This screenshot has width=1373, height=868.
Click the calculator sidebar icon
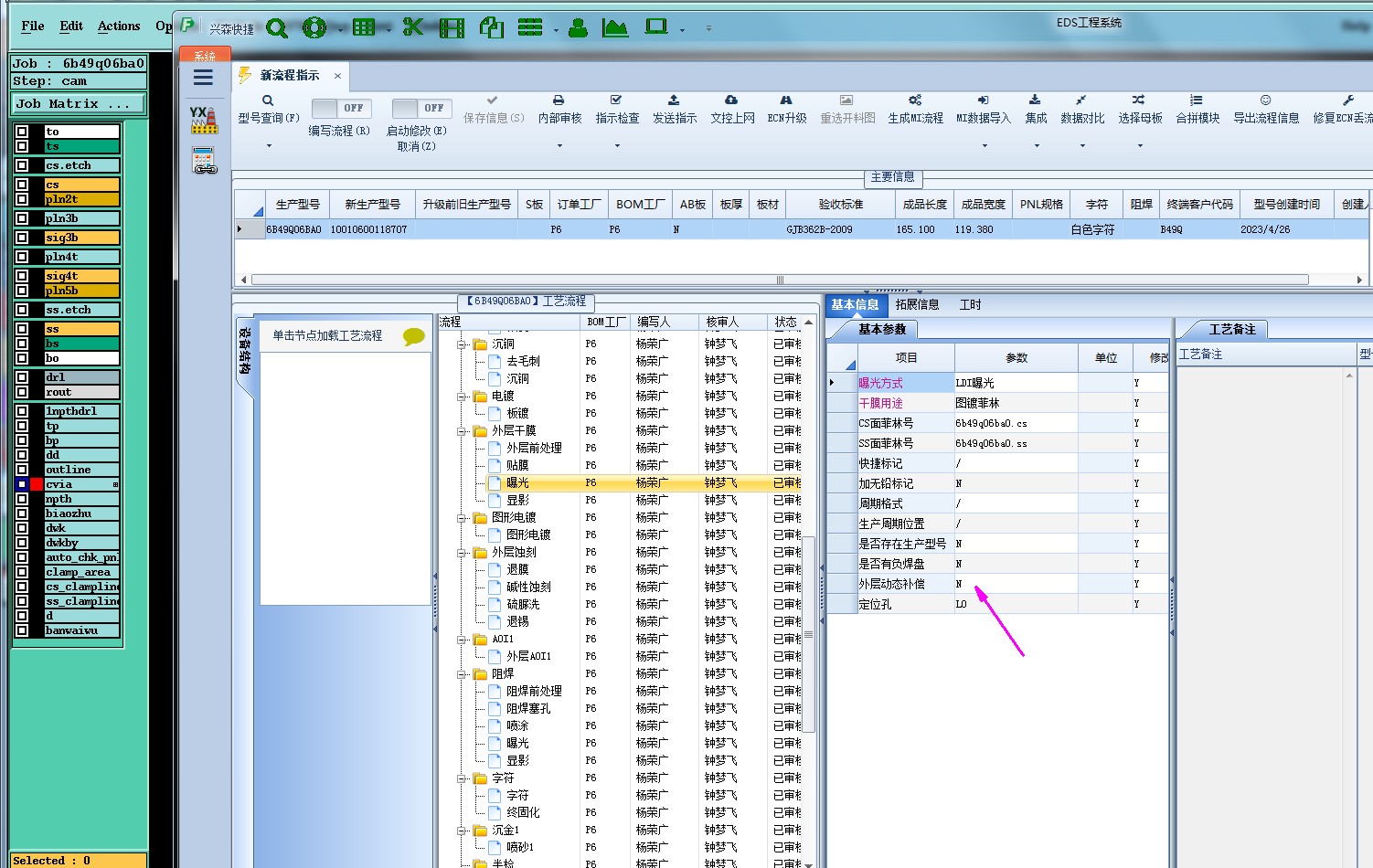point(204,161)
